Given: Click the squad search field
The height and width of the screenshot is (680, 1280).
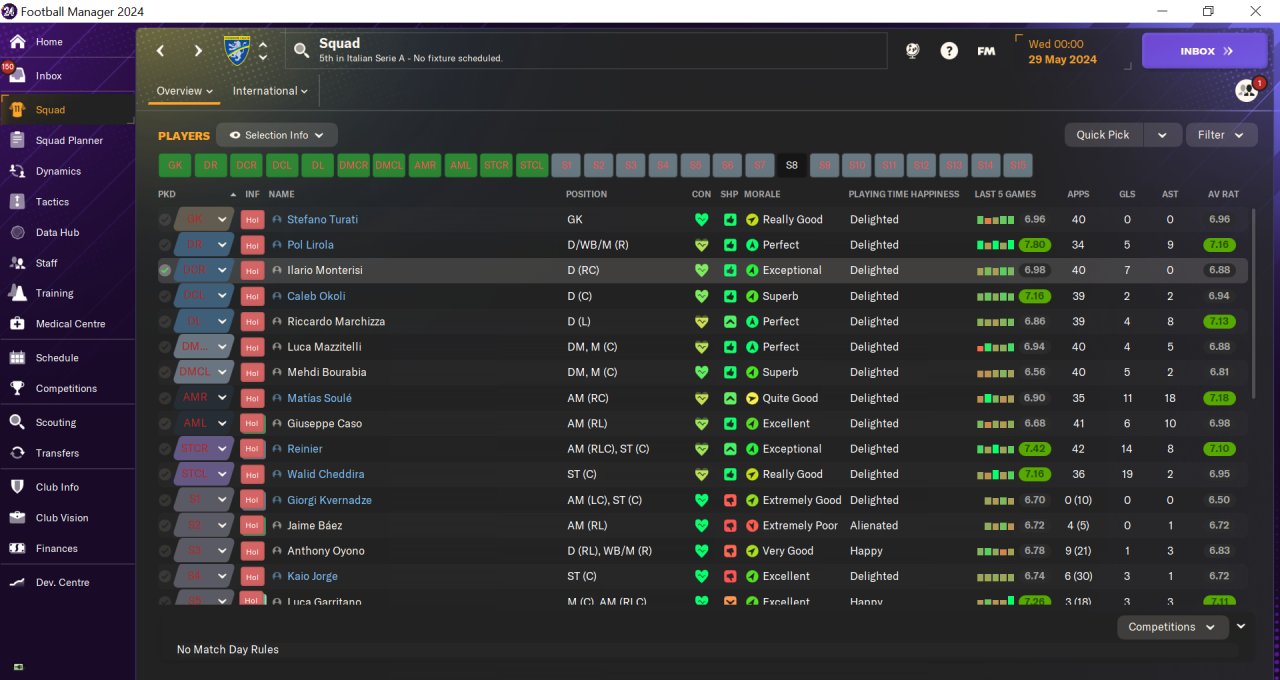Looking at the screenshot, I should coord(586,51).
